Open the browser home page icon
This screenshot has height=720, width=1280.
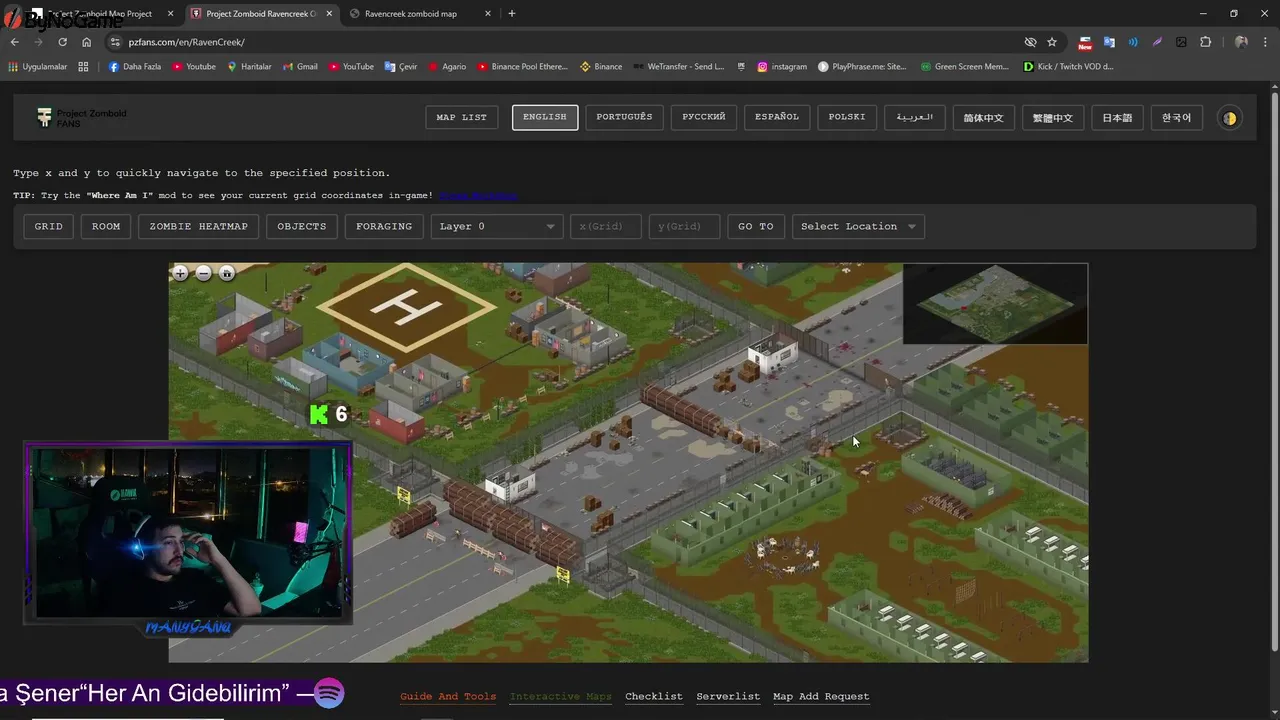pos(86,42)
